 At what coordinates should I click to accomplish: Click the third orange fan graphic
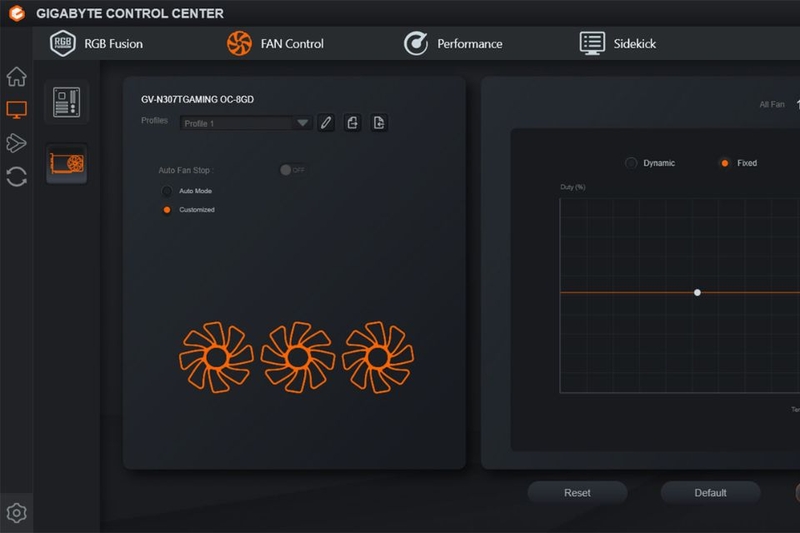tap(378, 357)
